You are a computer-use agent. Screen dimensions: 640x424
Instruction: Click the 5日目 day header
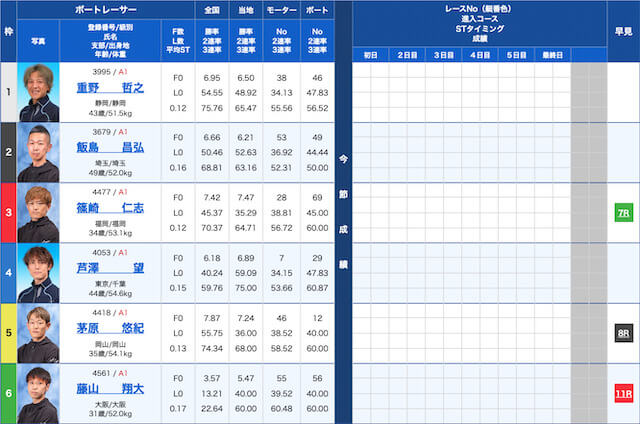pyautogui.click(x=516, y=55)
